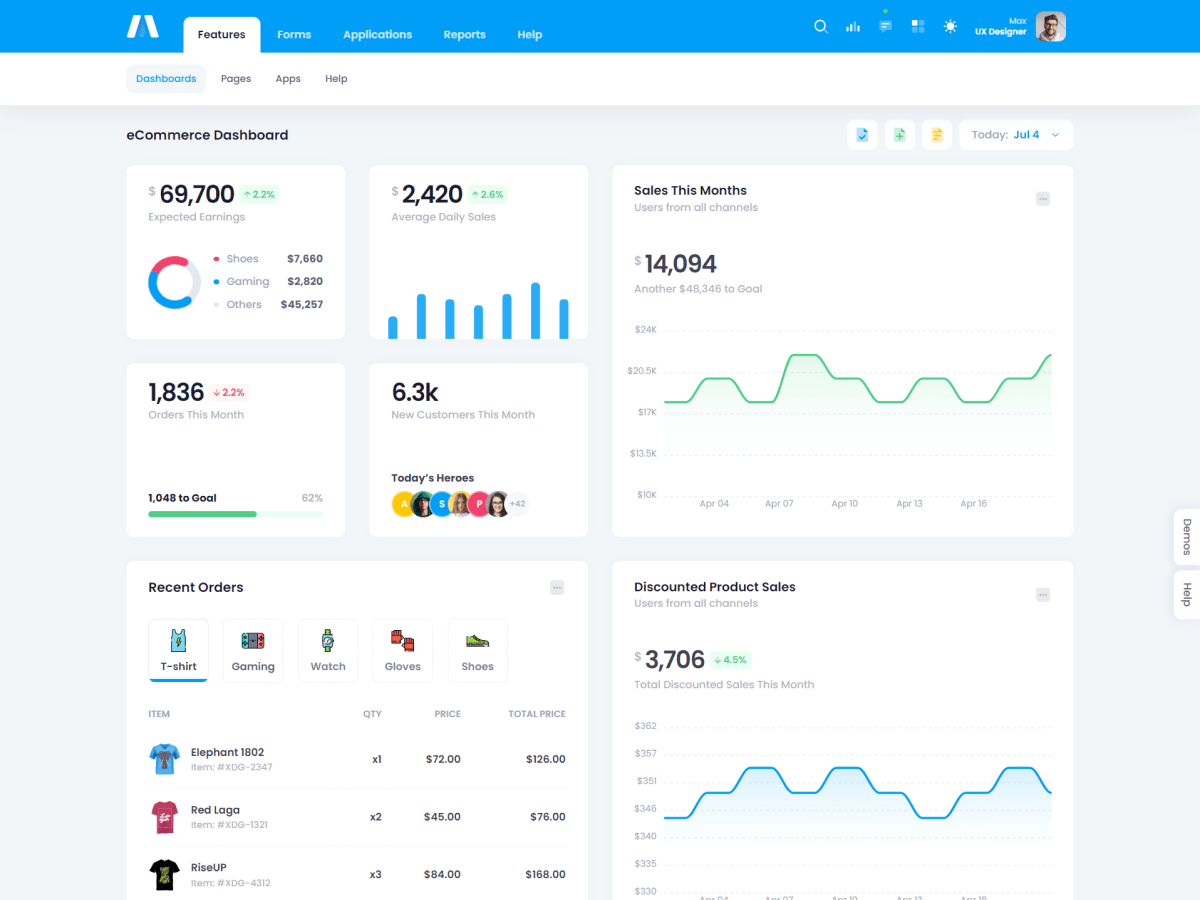Screen dimensions: 1200x900
Task: Click the green add document icon
Action: pos(899,135)
